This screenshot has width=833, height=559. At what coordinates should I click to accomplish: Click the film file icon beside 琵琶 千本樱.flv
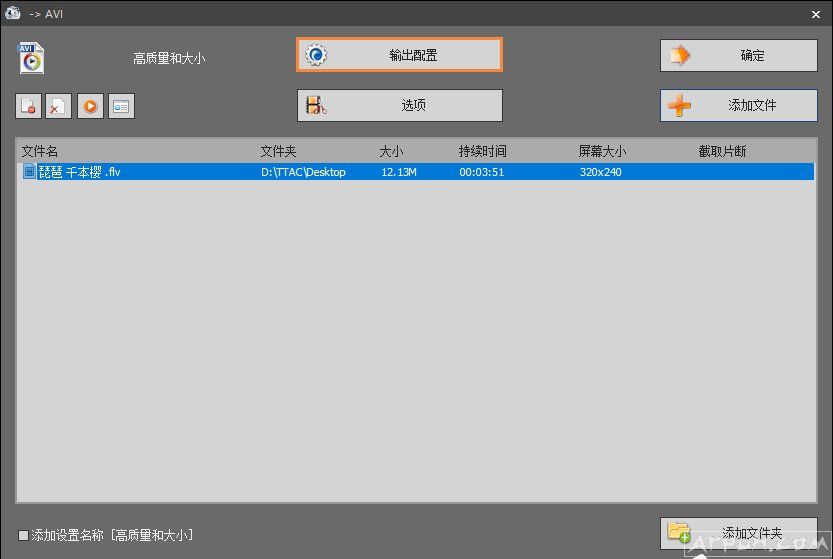30,172
